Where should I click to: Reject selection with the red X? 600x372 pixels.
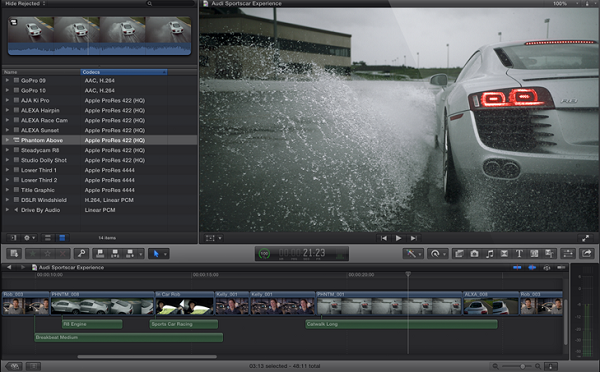coord(63,253)
